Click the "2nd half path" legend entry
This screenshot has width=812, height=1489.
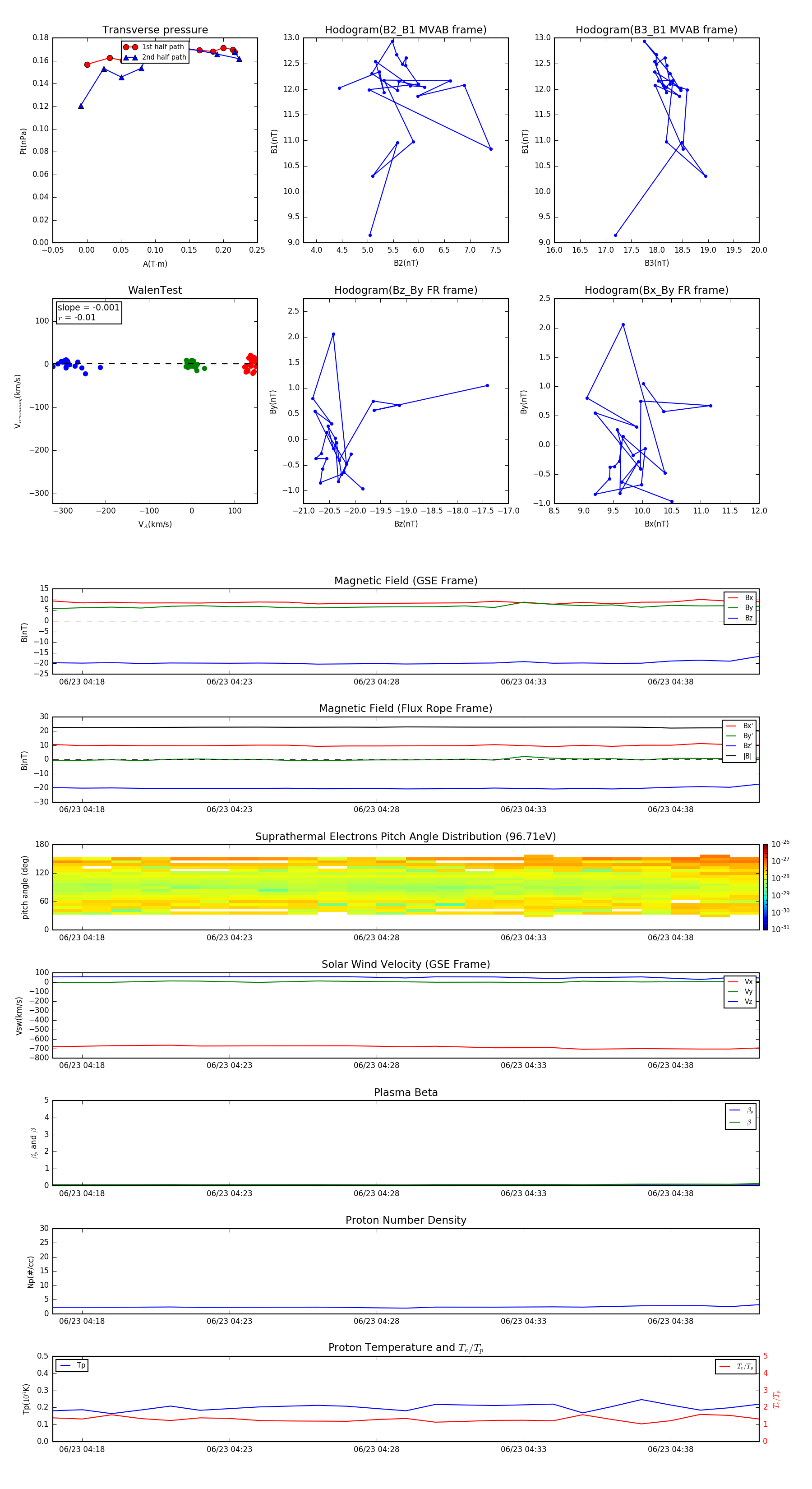(x=155, y=57)
